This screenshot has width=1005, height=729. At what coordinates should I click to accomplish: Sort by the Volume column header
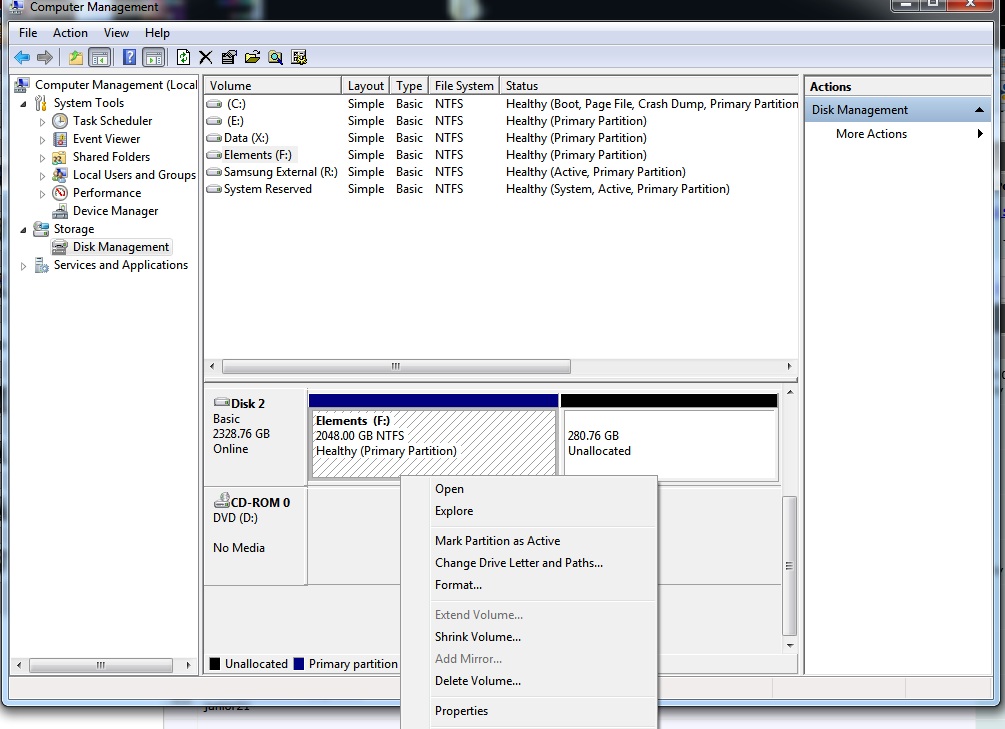[x=272, y=86]
